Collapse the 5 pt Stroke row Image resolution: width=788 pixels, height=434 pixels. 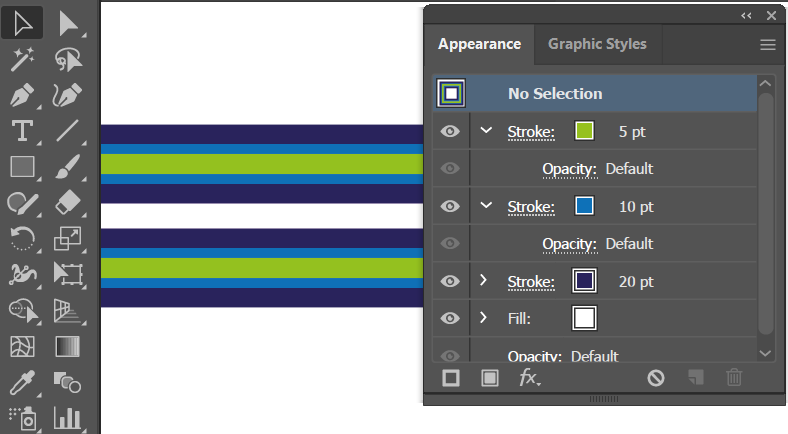coord(485,131)
